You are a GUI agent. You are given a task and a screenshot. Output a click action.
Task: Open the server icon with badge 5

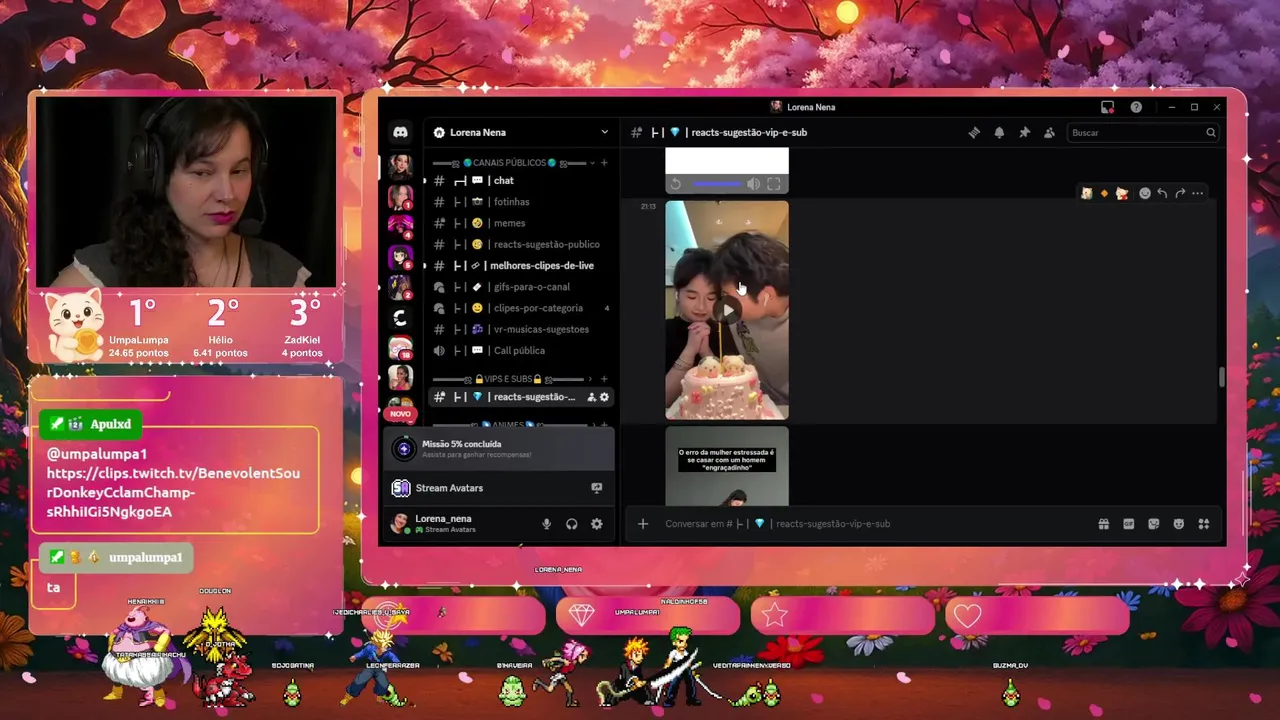(400, 258)
